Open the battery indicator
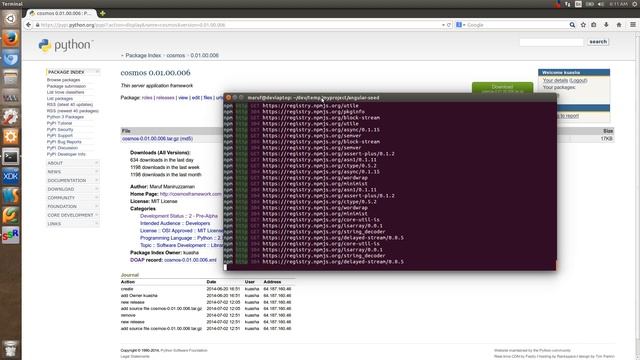The image size is (640, 360). pyautogui.click(x=590, y=4)
